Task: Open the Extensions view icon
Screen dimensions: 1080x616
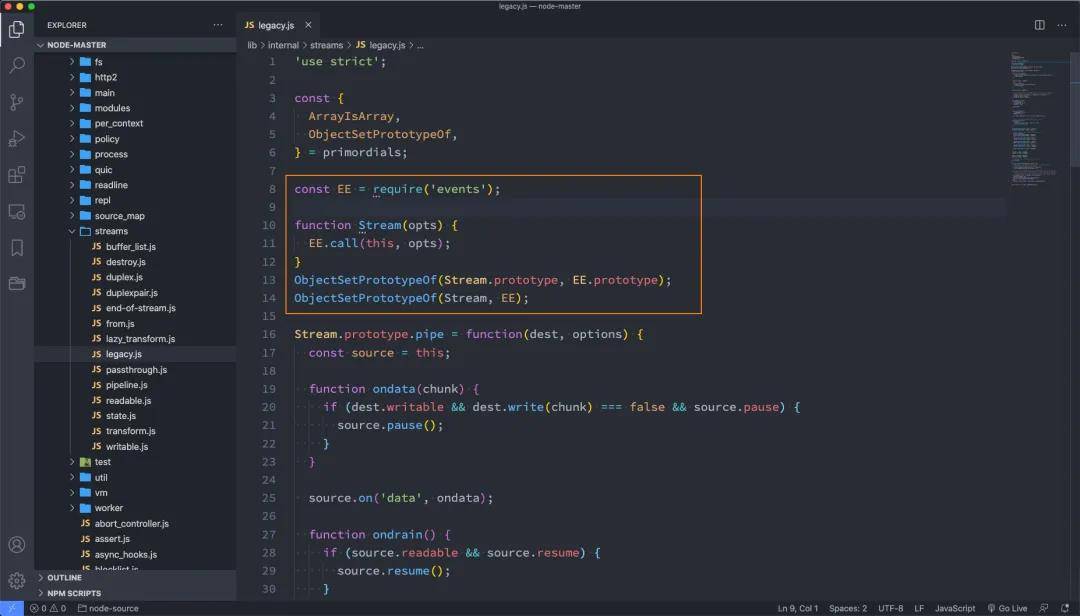Action: (17, 175)
